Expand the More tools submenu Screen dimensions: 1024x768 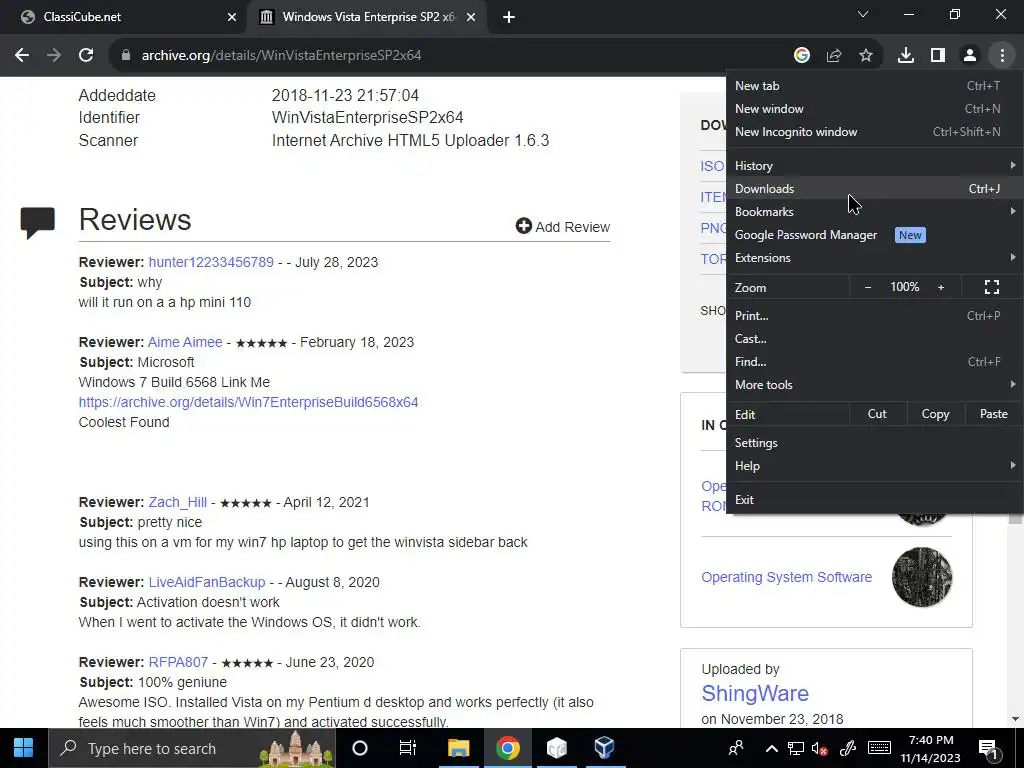(874, 385)
